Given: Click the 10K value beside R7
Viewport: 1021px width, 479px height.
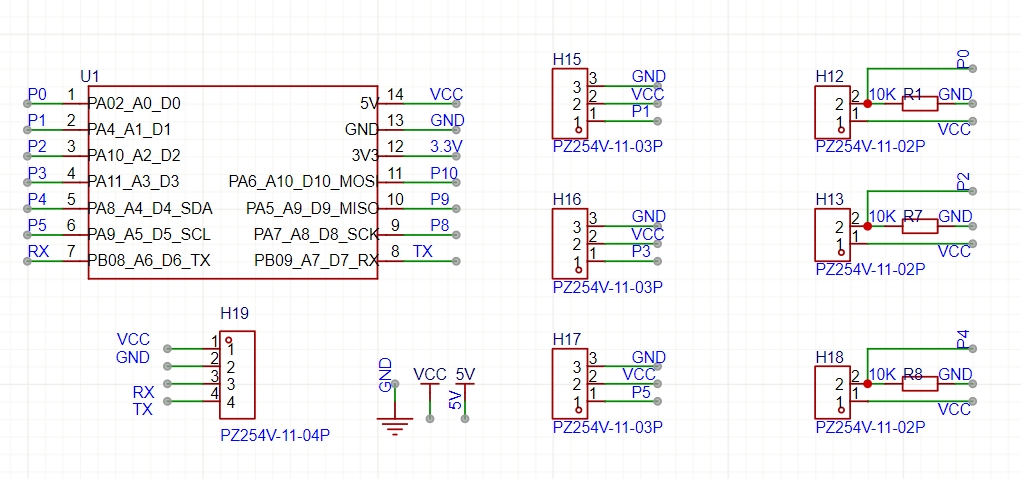Looking at the screenshot, I should [x=883, y=217].
